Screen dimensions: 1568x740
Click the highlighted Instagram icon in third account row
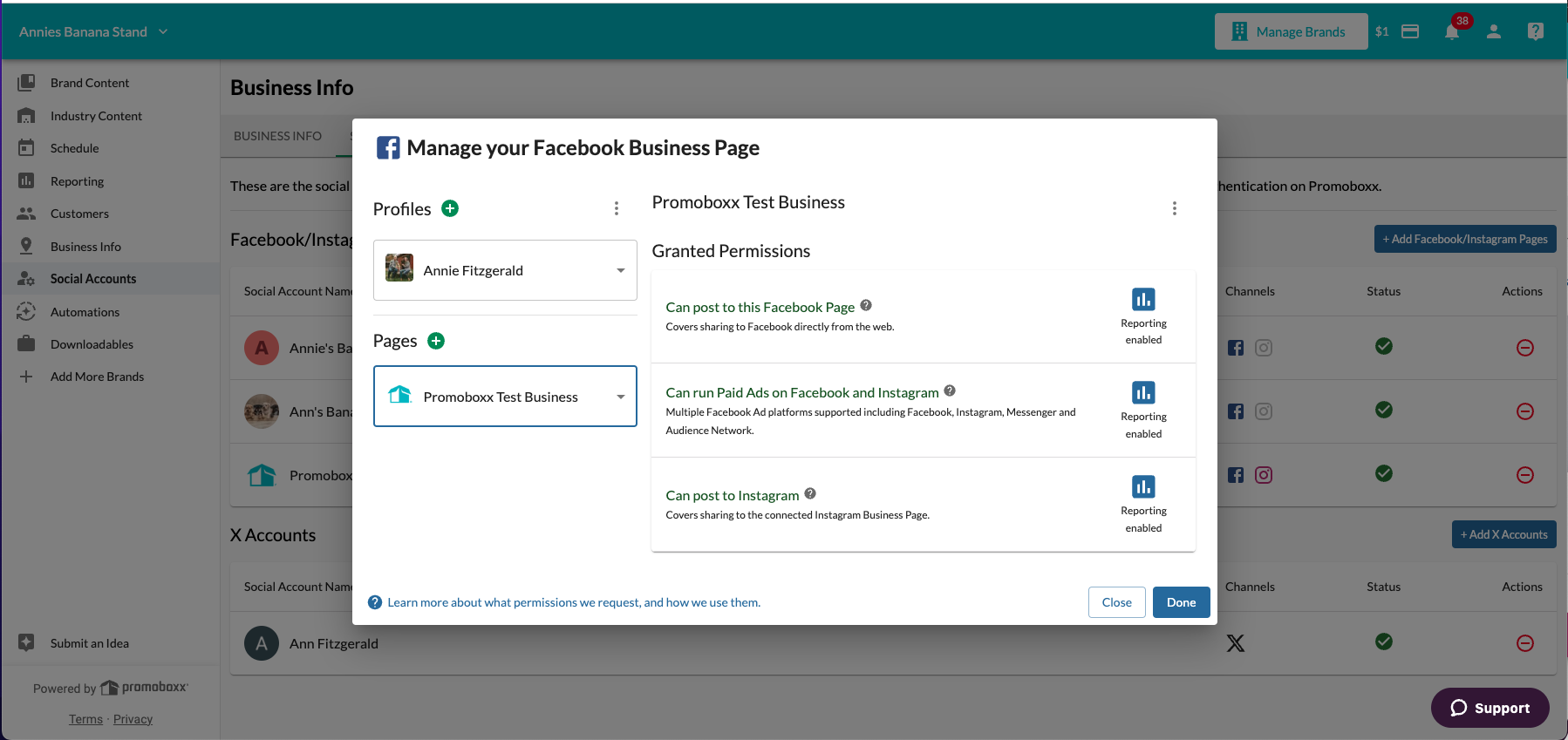tap(1264, 475)
